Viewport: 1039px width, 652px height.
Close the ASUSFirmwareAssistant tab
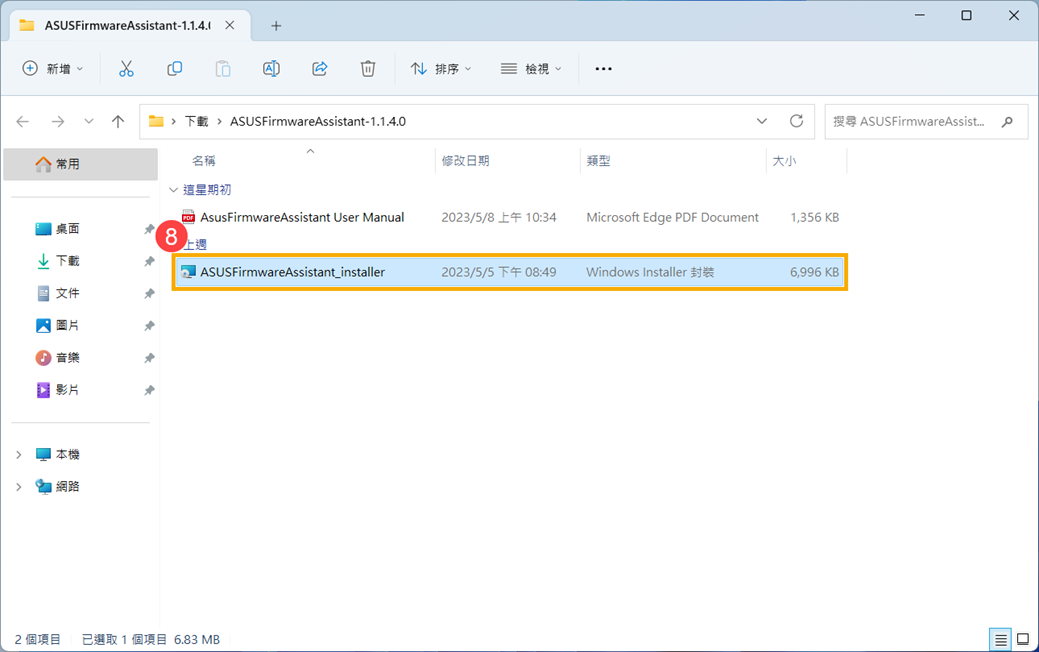tap(230, 25)
